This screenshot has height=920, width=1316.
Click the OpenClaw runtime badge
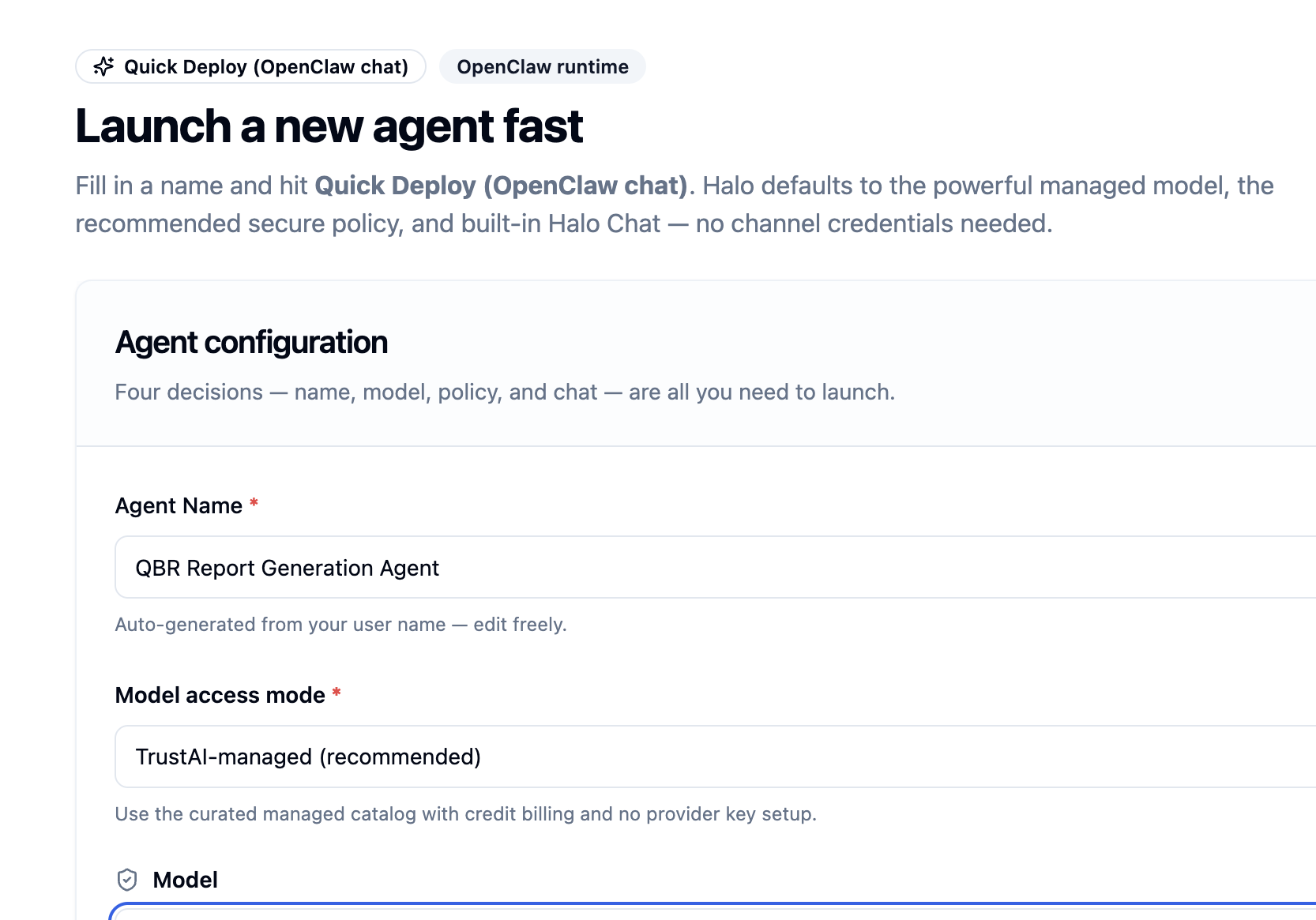pos(543,66)
